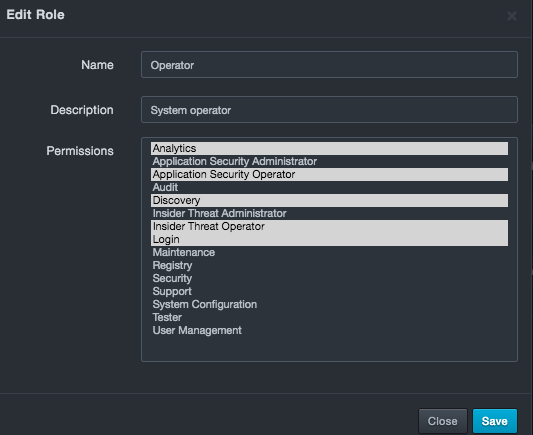
Task: Click the Description input field
Action: (x=329, y=110)
